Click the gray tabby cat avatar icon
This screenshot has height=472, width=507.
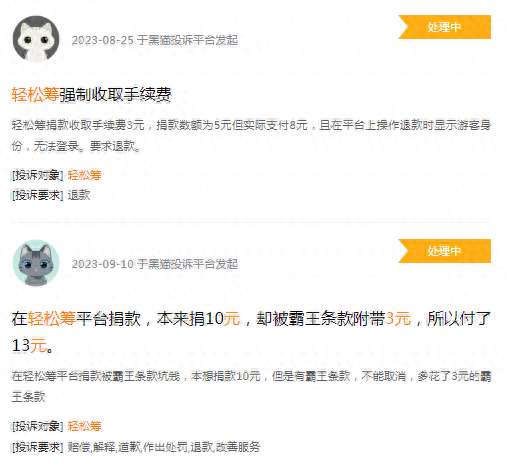click(x=36, y=263)
